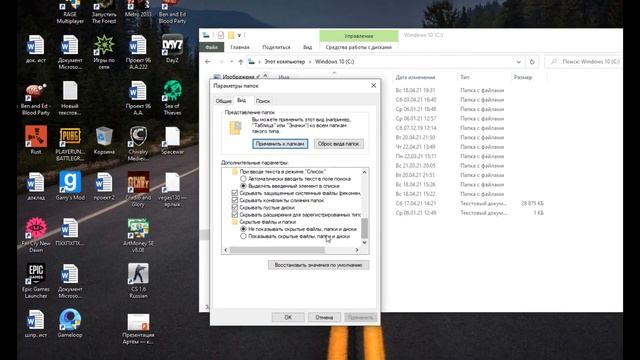640x360 pixels.
Task: Open the Главная ribbon tab
Action: click(x=240, y=47)
